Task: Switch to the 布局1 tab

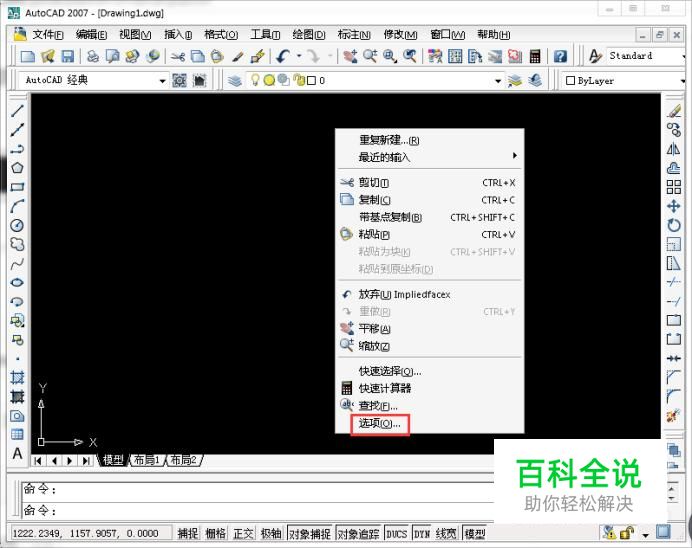Action: click(x=147, y=460)
